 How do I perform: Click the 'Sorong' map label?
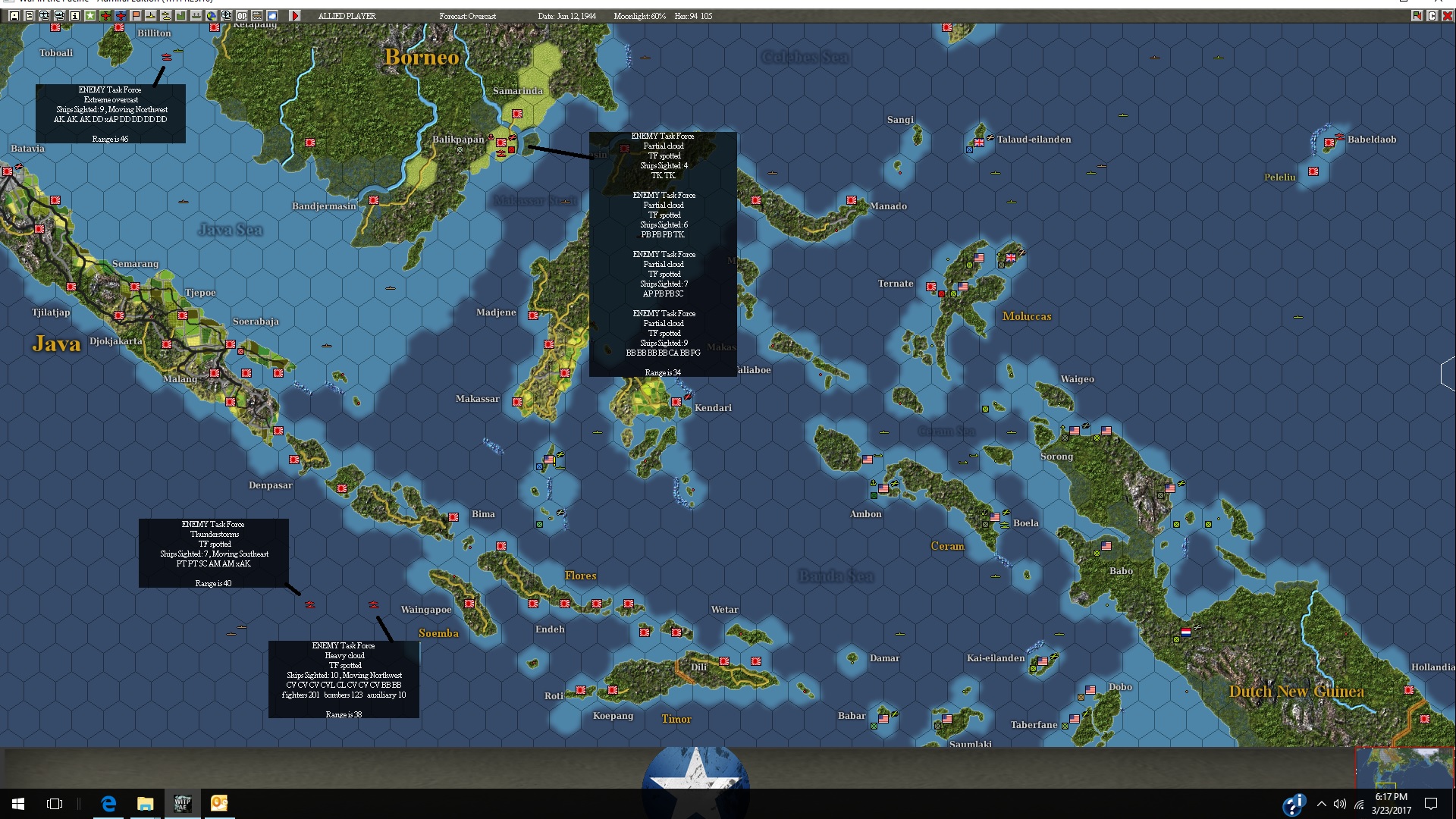(1056, 457)
